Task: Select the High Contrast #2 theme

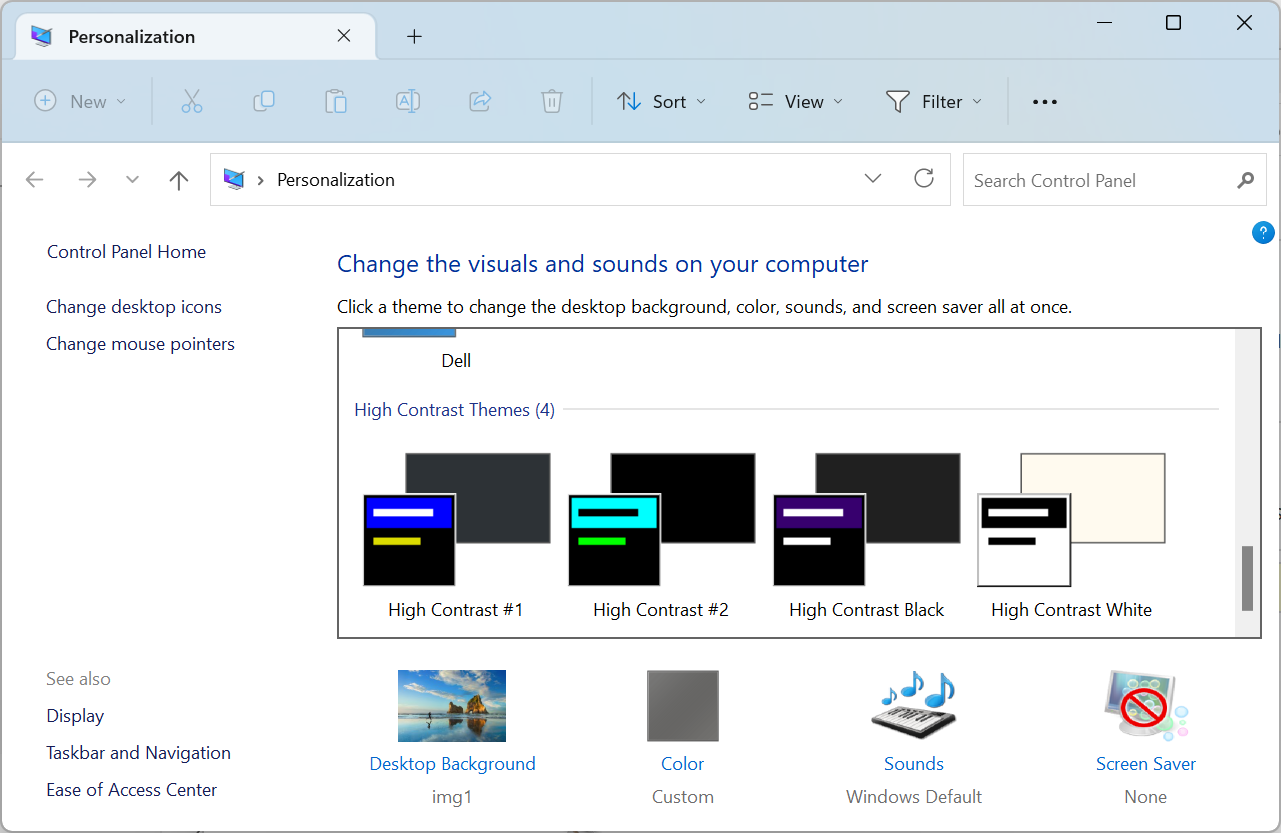Action: (x=661, y=535)
